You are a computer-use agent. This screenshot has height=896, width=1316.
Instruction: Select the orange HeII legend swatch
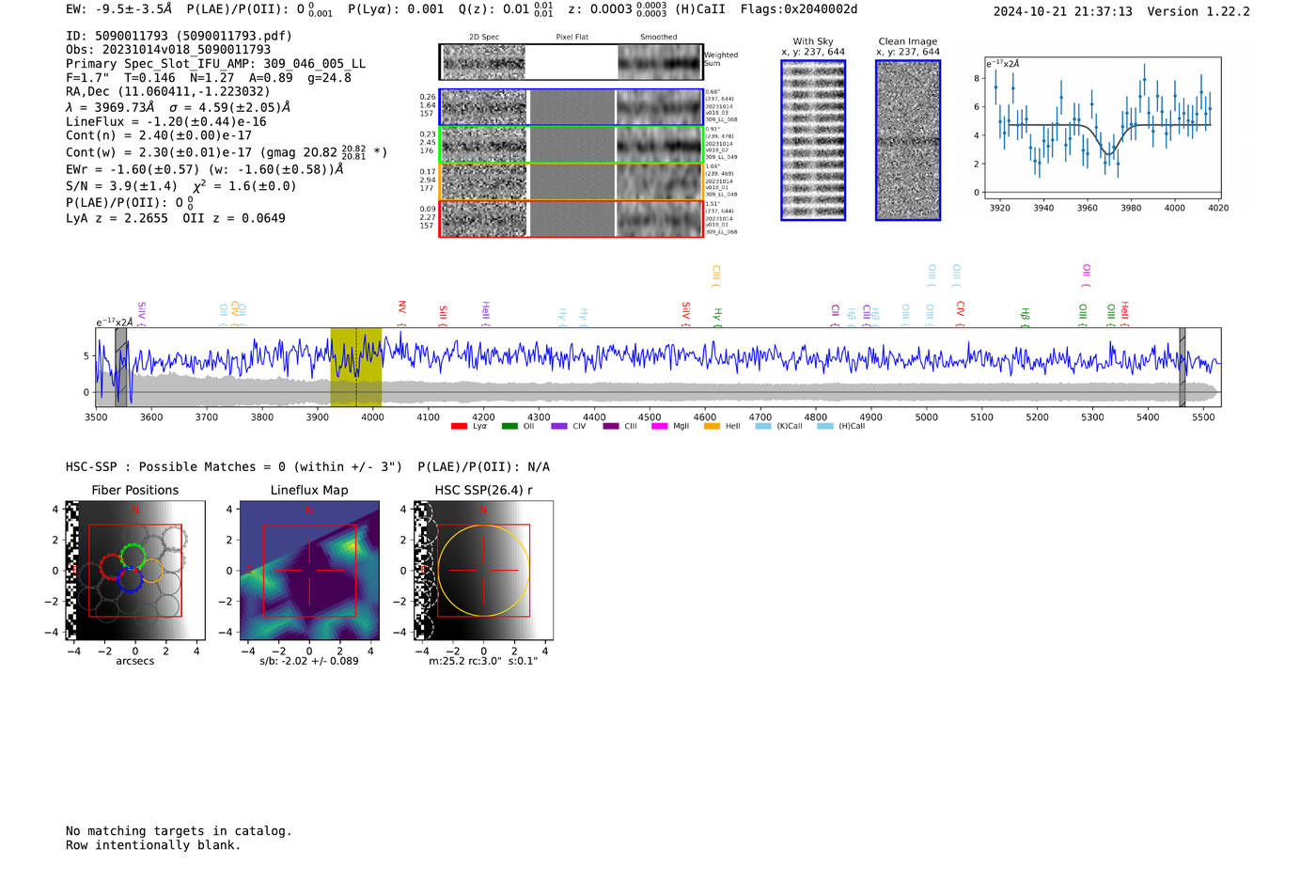712,427
